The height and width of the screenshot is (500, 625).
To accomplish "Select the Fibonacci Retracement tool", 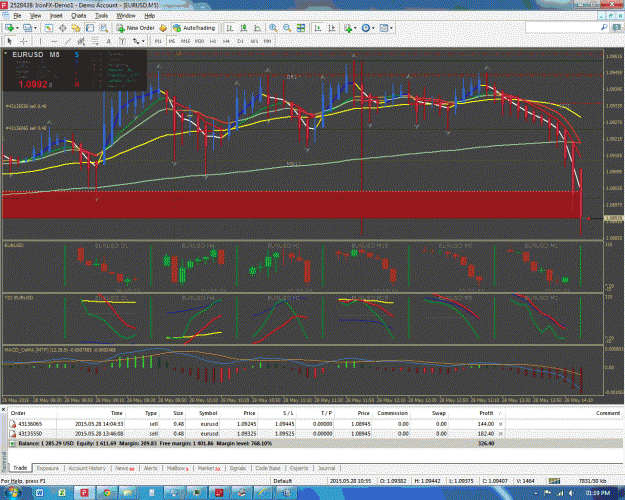I will 95,41.
